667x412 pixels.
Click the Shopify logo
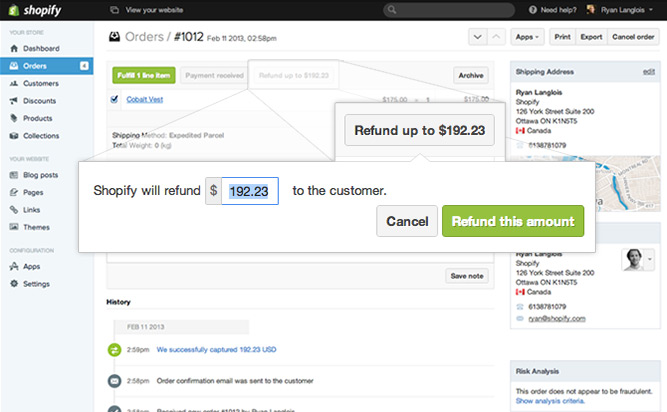(x=35, y=10)
